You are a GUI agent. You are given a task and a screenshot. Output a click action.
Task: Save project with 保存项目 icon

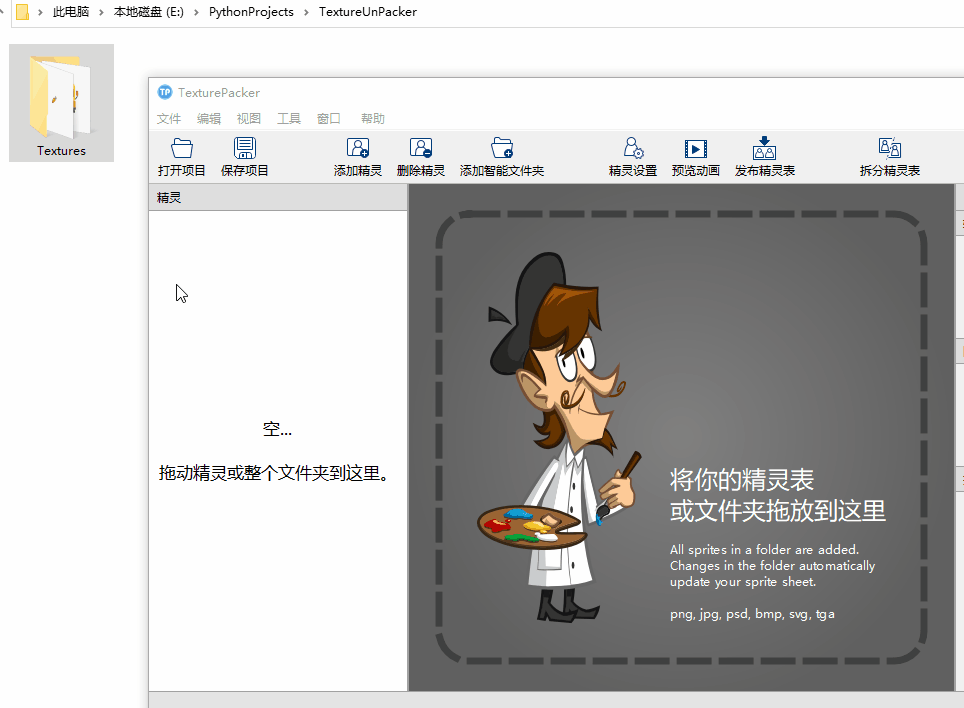pos(245,157)
